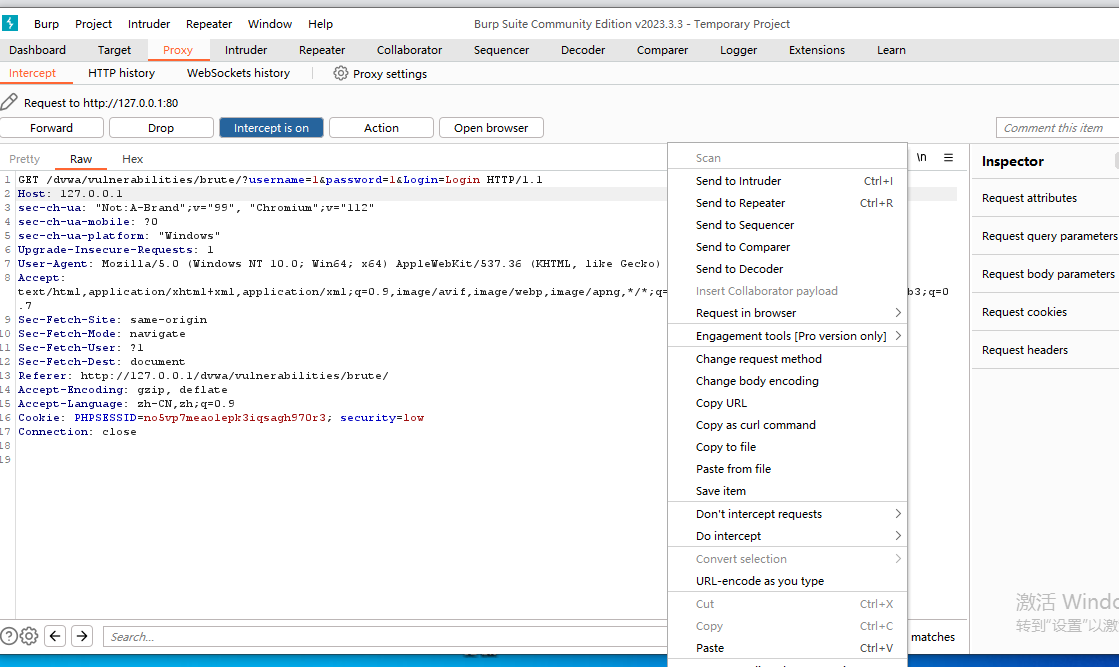Select Copy URL from context menu
Image resolution: width=1119 pixels, height=667 pixels.
pos(787,403)
